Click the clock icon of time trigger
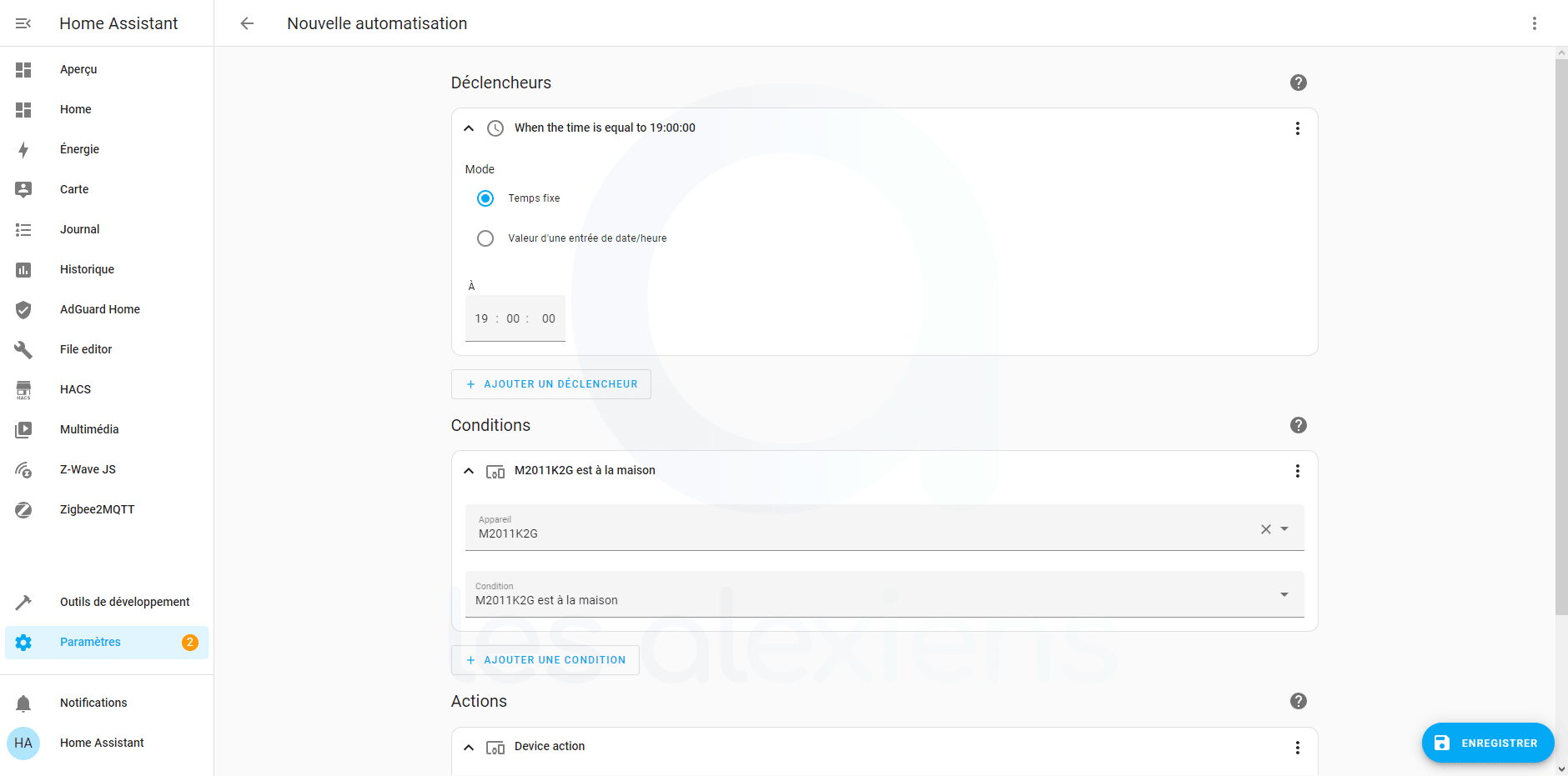1568x776 pixels. (495, 128)
